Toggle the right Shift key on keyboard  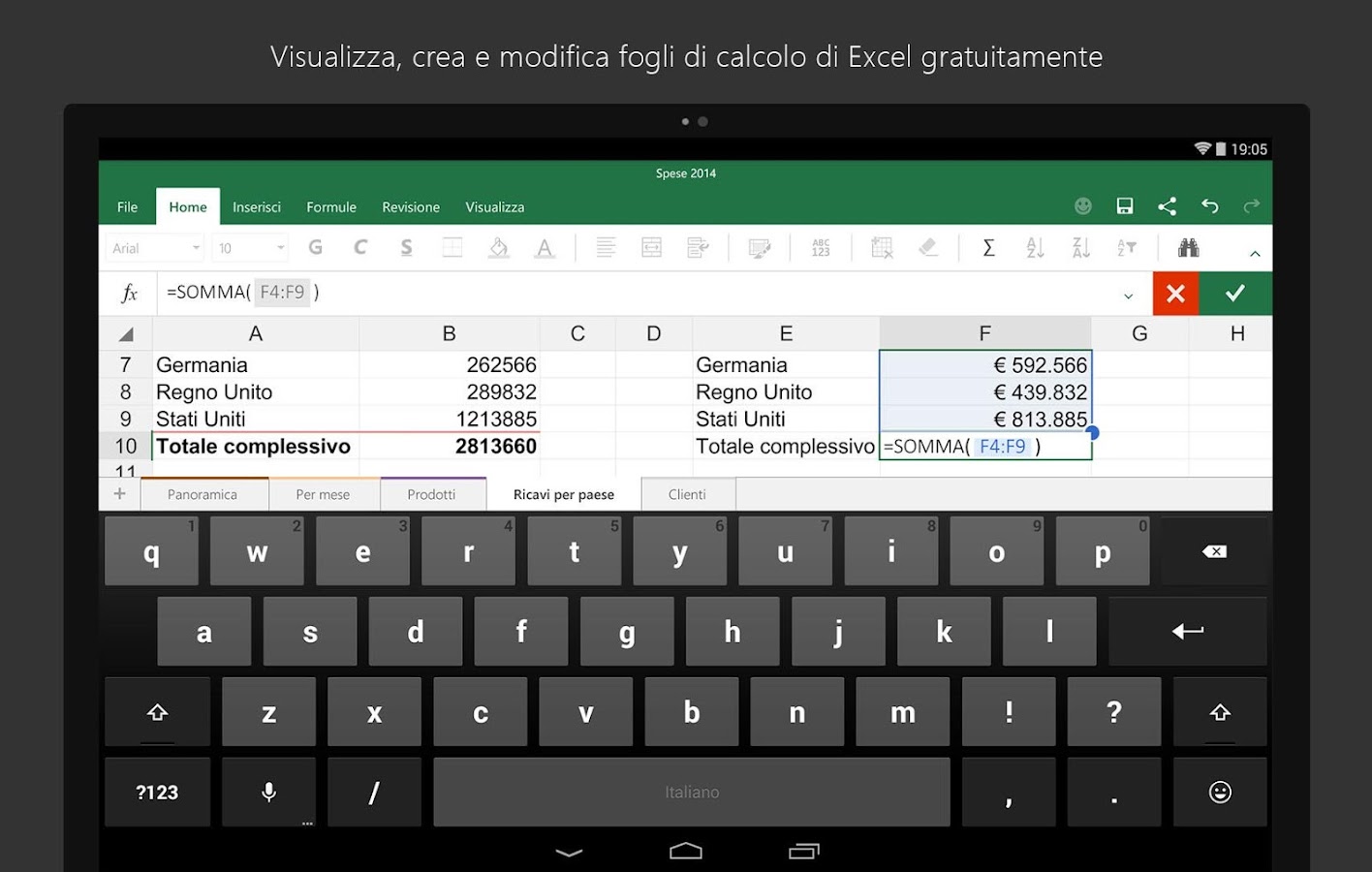1220,712
